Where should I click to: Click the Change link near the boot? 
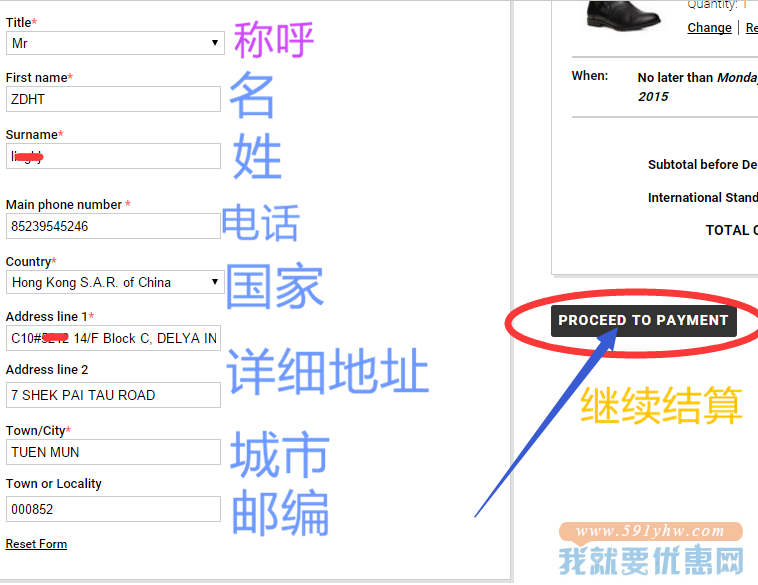pyautogui.click(x=709, y=28)
